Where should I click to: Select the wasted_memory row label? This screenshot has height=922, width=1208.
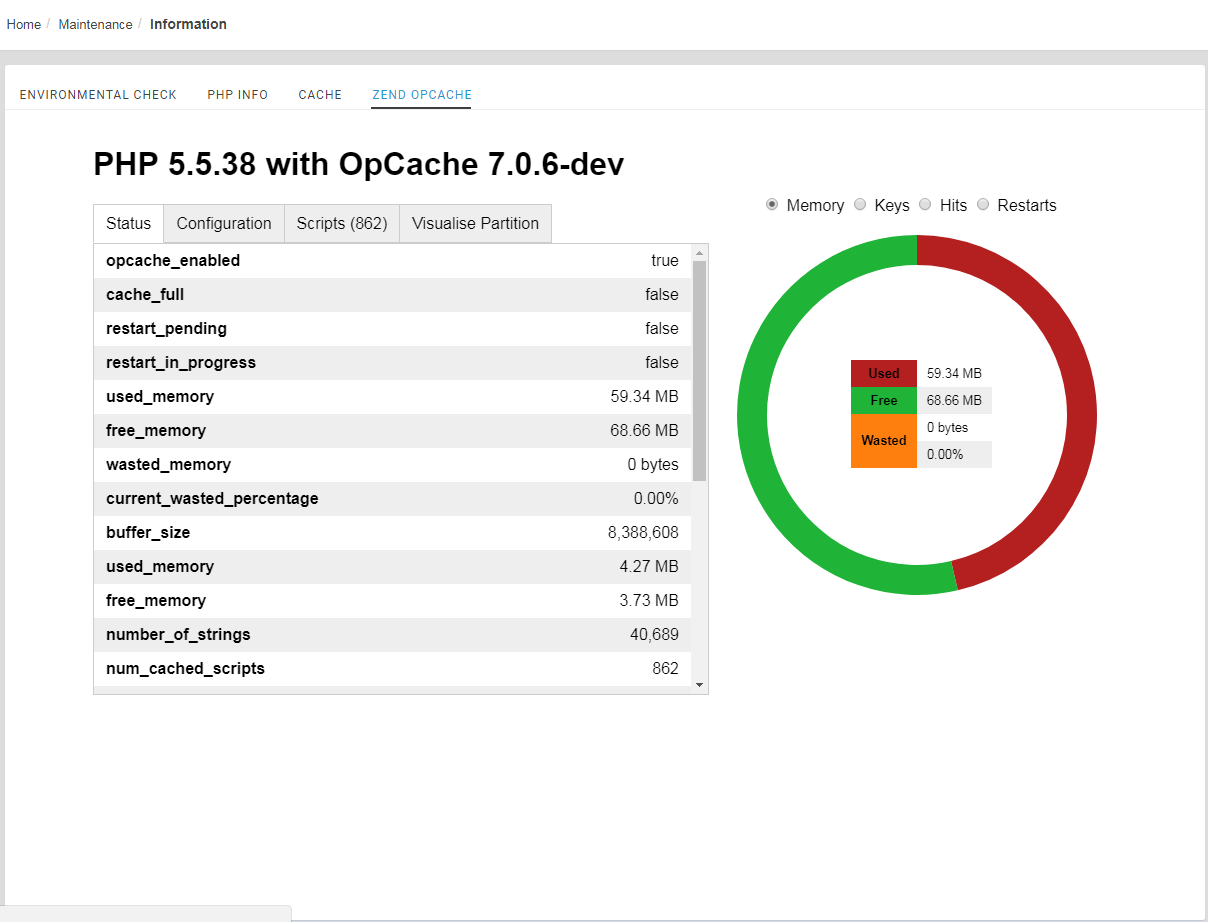[168, 465]
